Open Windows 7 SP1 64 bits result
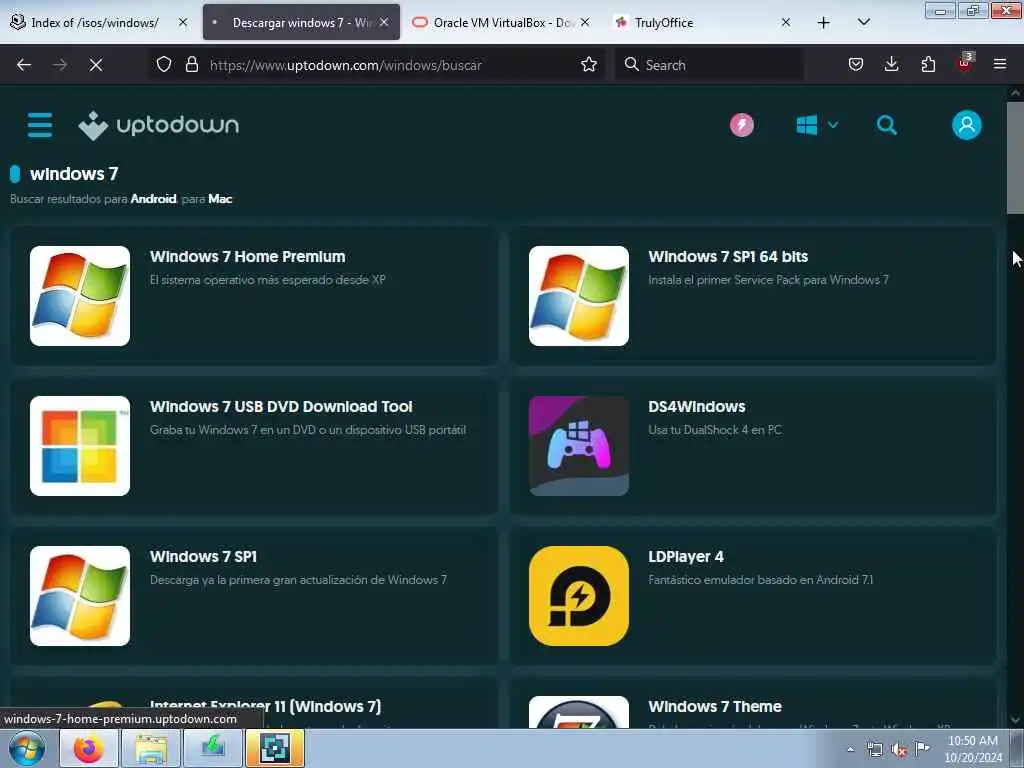The image size is (1024, 768). [x=728, y=257]
